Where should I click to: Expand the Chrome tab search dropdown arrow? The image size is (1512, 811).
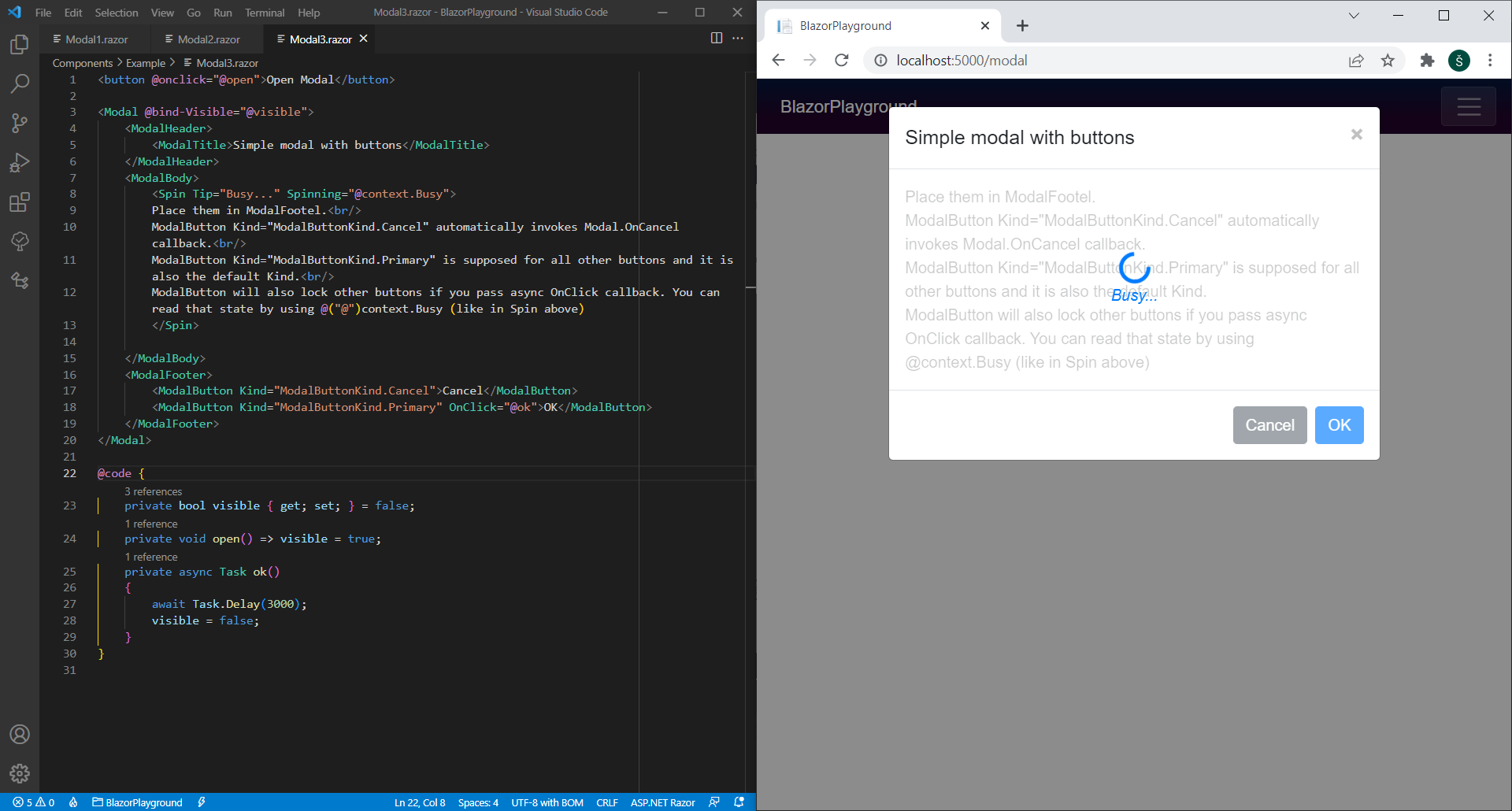[x=1354, y=16]
